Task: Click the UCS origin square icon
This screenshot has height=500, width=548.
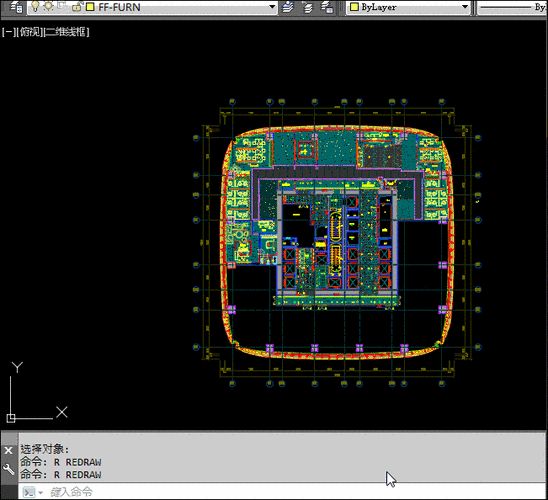Action: click(11, 418)
